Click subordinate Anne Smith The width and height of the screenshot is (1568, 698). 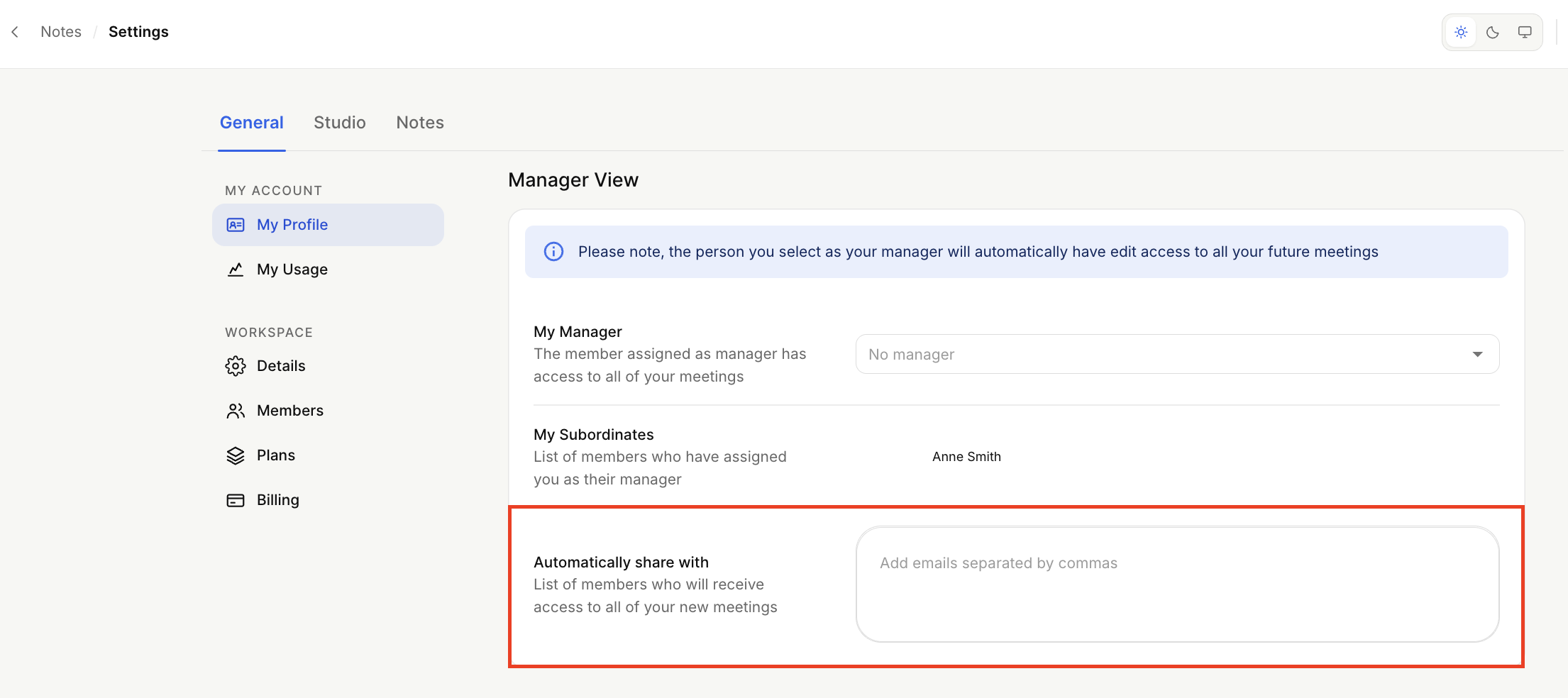[x=966, y=457]
